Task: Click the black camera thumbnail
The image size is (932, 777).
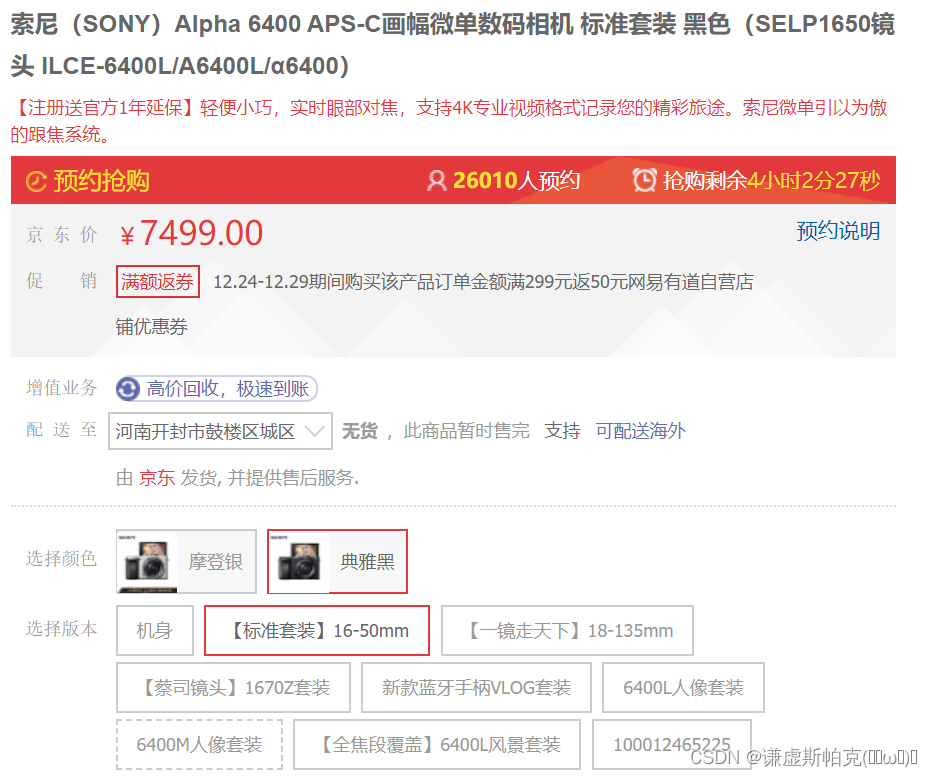Action: coord(299,562)
